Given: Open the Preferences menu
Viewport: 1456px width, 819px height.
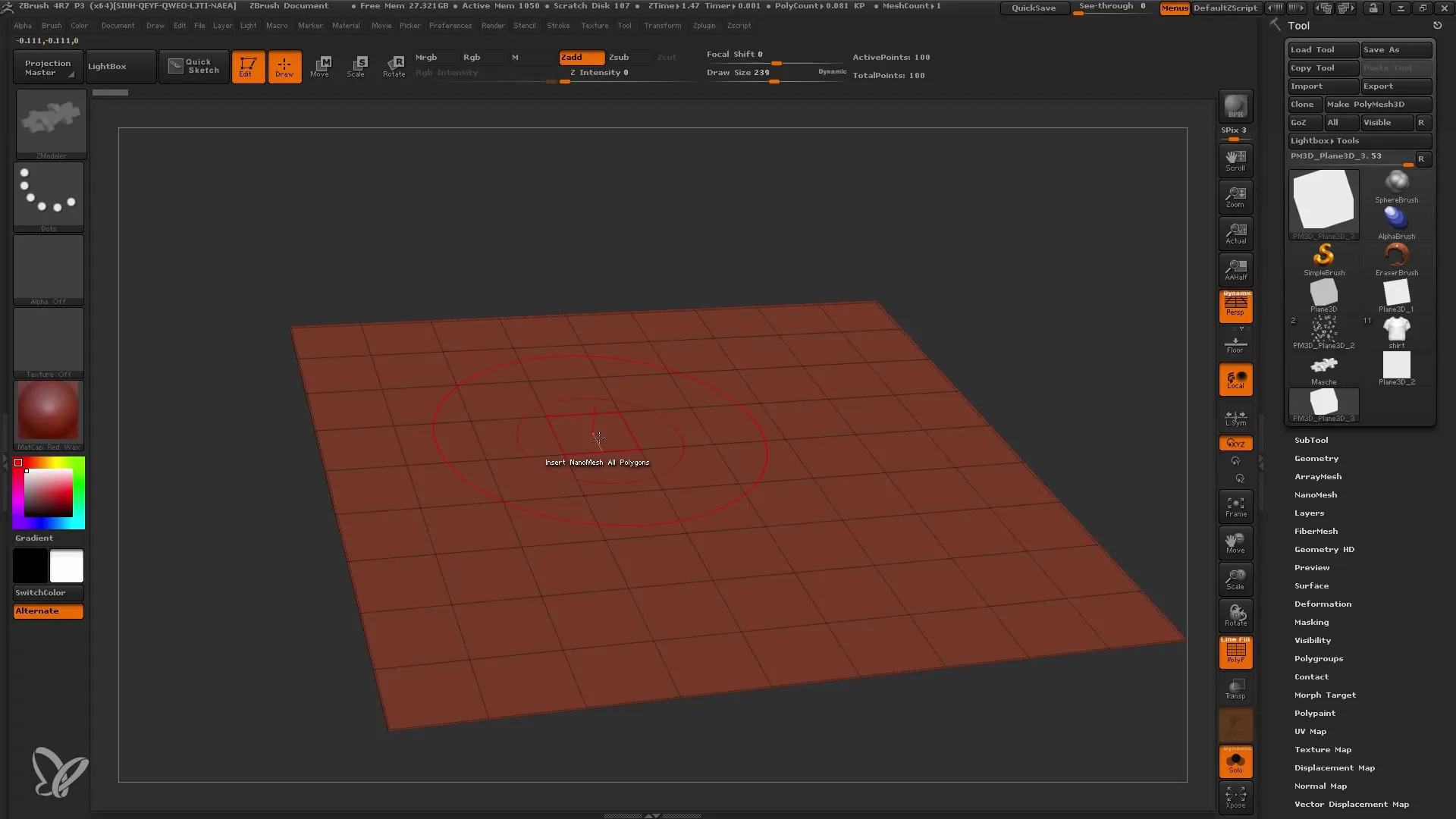Looking at the screenshot, I should tap(449, 26).
